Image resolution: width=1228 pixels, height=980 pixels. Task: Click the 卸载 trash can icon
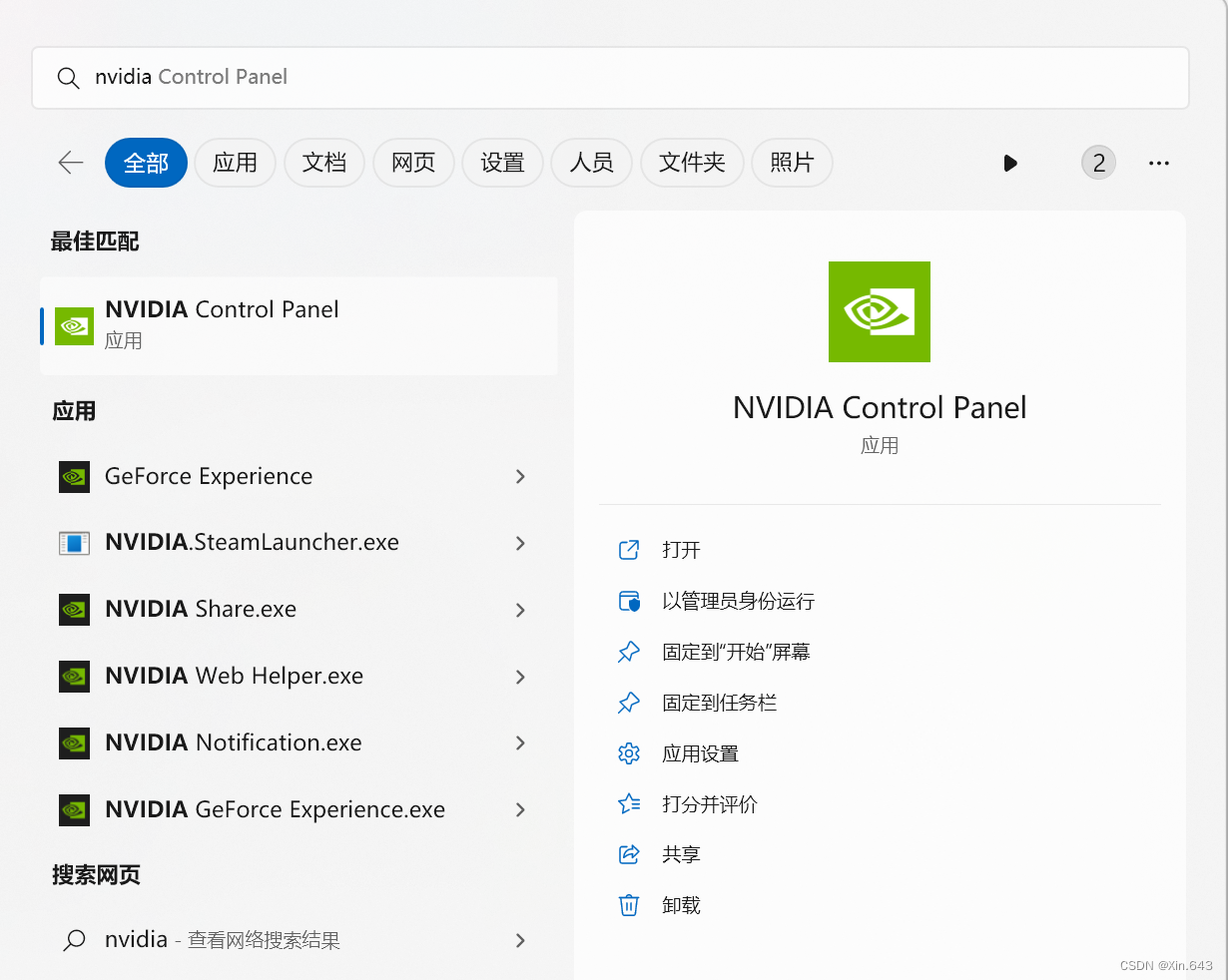coord(629,905)
